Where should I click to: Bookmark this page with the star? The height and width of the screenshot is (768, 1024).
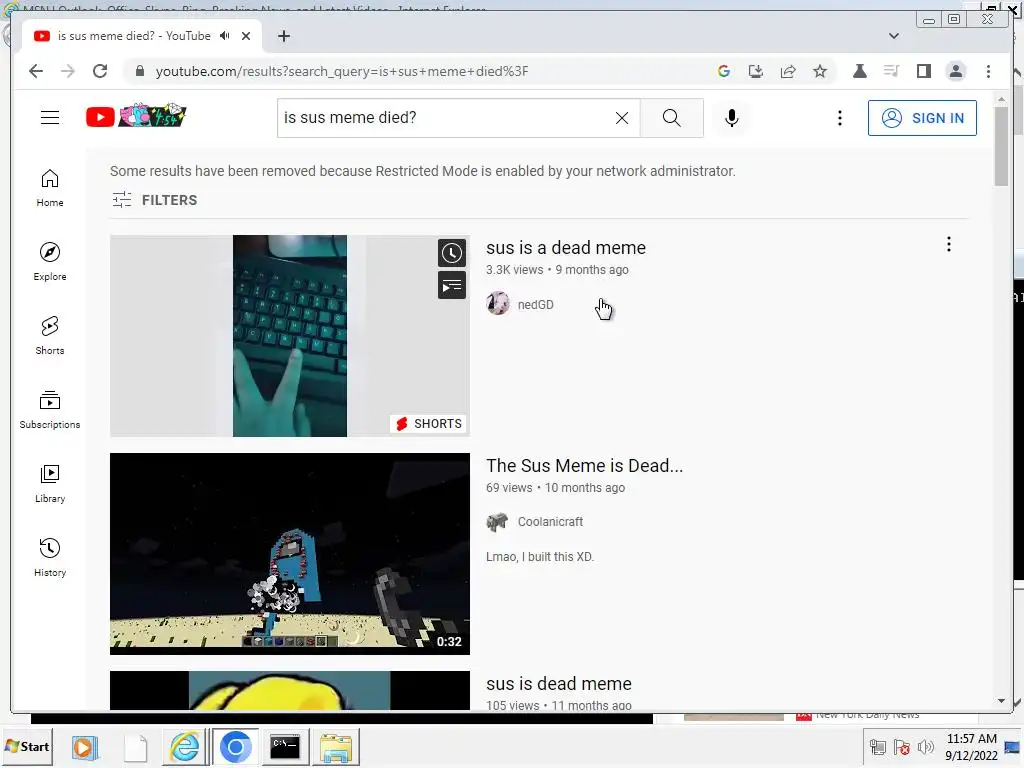[x=820, y=71]
